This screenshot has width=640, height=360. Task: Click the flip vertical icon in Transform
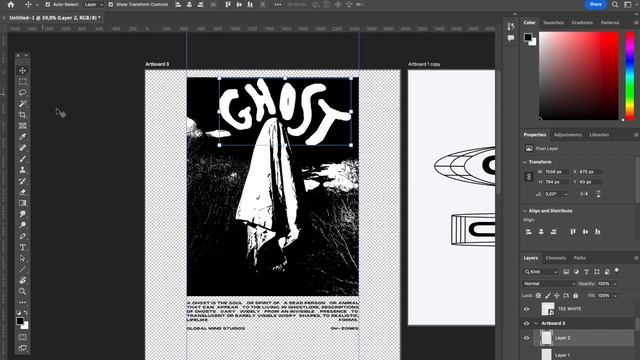point(598,194)
